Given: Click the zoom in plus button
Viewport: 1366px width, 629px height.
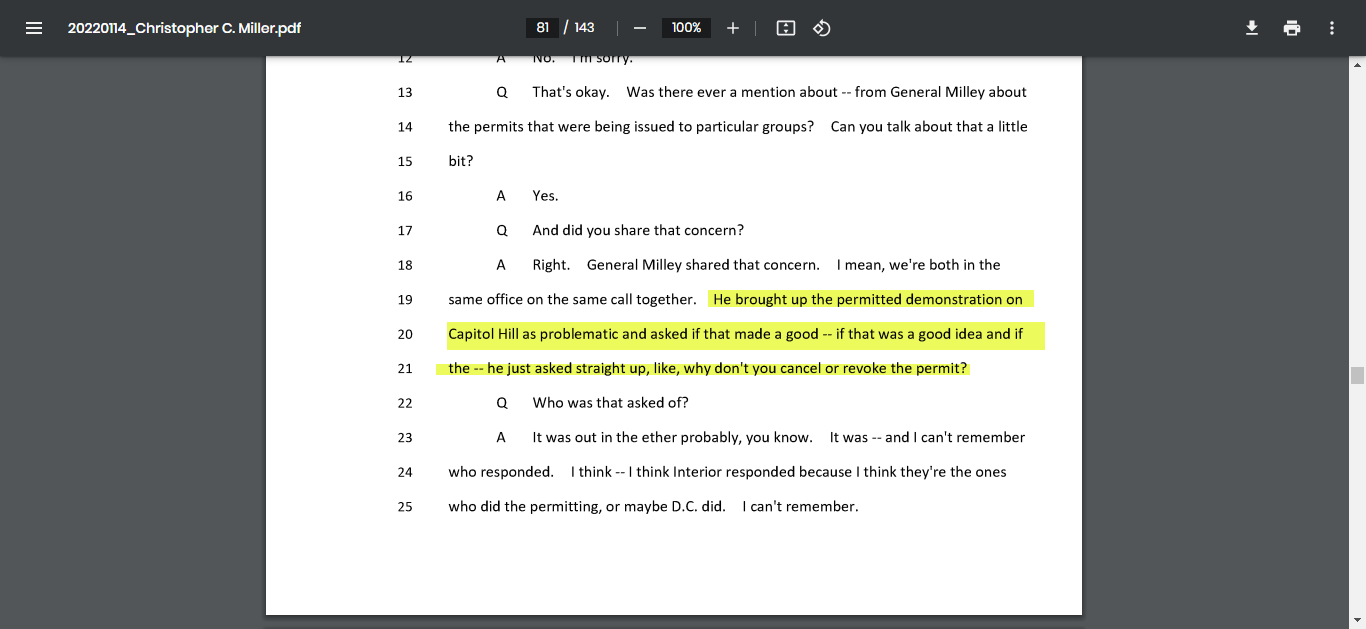Looking at the screenshot, I should [x=733, y=28].
